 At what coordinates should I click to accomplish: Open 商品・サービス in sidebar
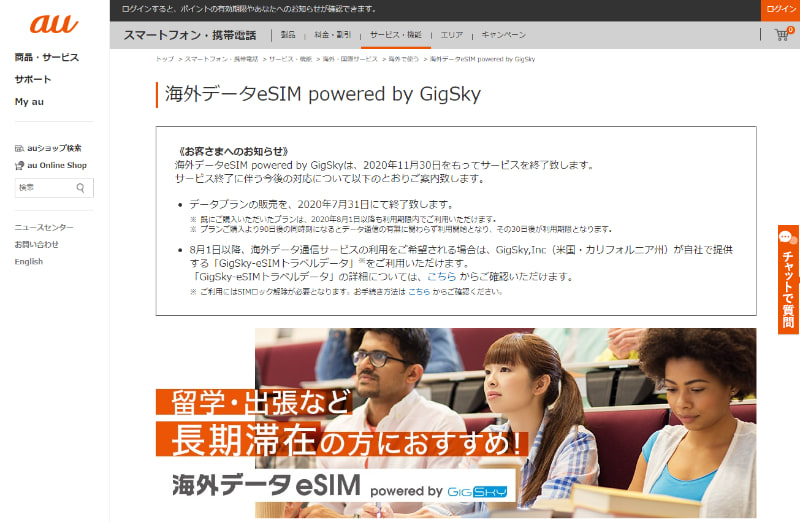click(47, 57)
